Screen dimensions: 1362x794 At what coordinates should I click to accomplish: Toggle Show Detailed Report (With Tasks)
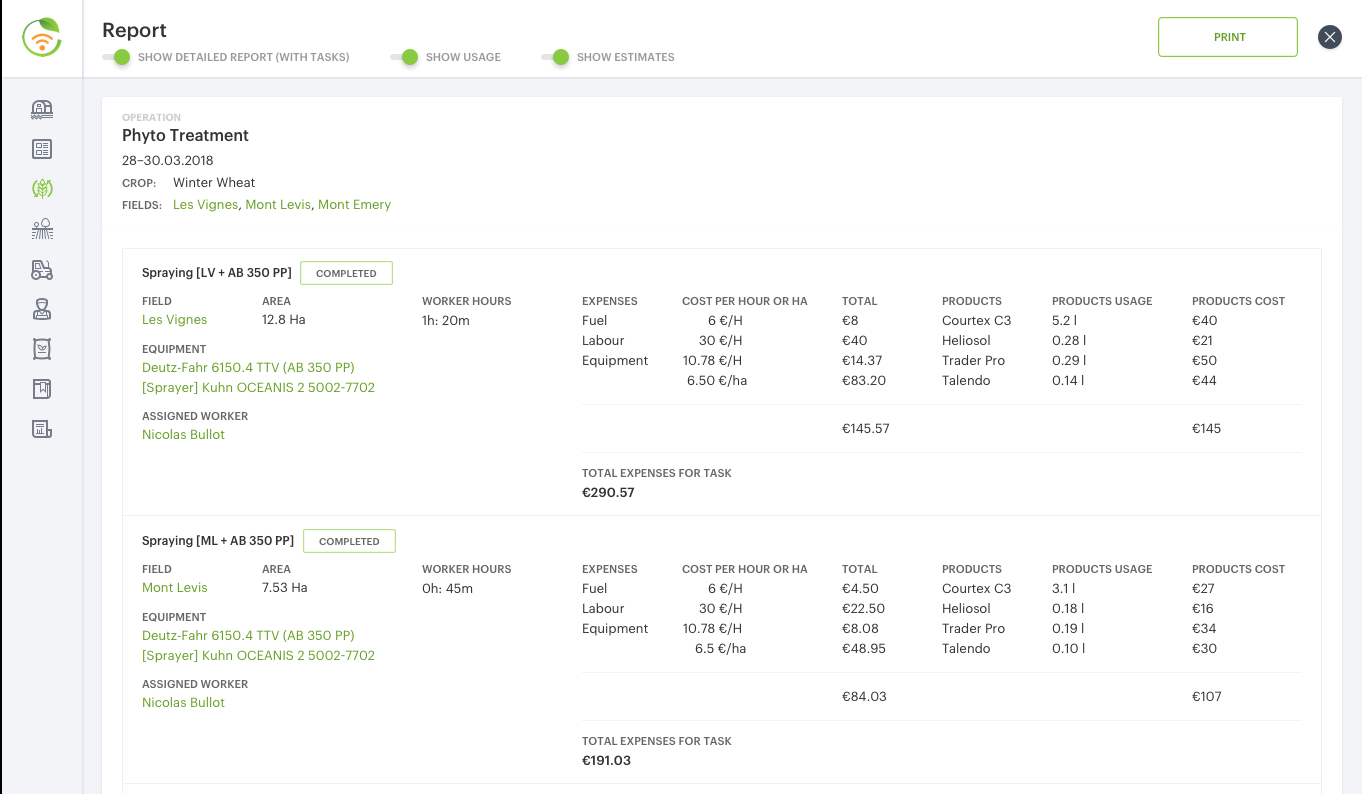click(117, 57)
